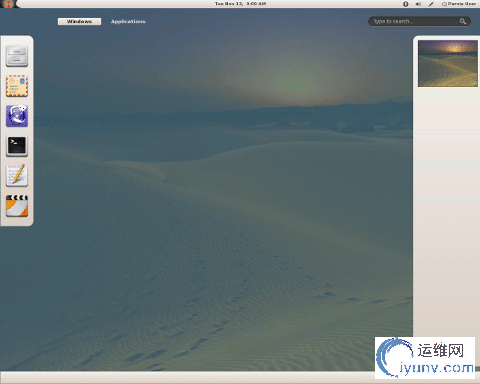
Task: Open the file cabinet Files icon in dash
Action: 17,56
